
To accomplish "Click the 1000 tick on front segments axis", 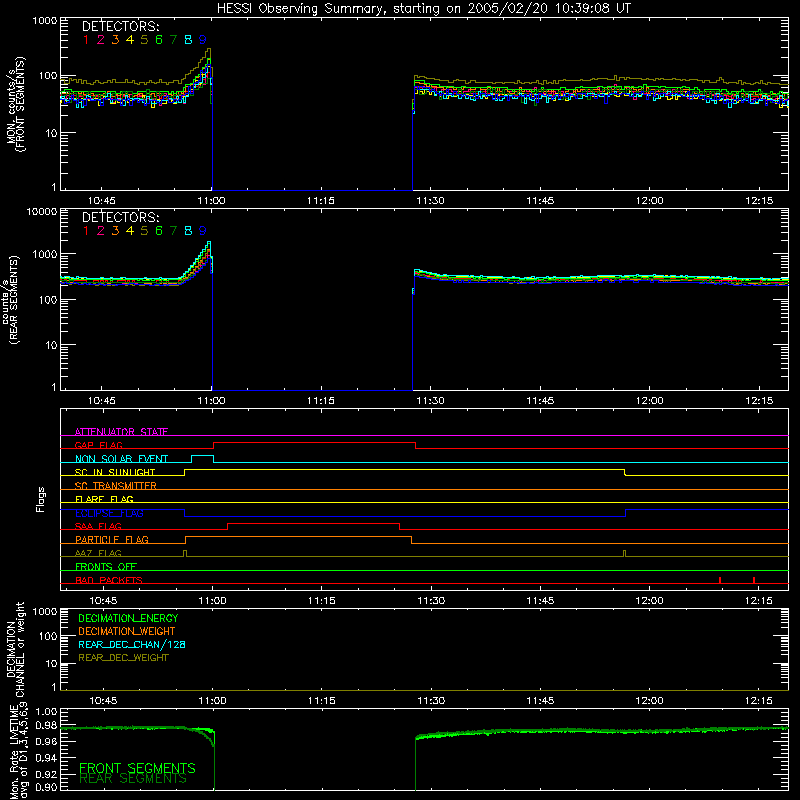I will coord(44,21).
